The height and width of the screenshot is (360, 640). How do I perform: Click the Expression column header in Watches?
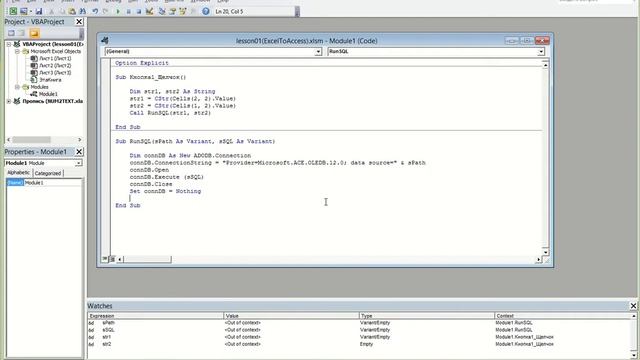click(156, 316)
